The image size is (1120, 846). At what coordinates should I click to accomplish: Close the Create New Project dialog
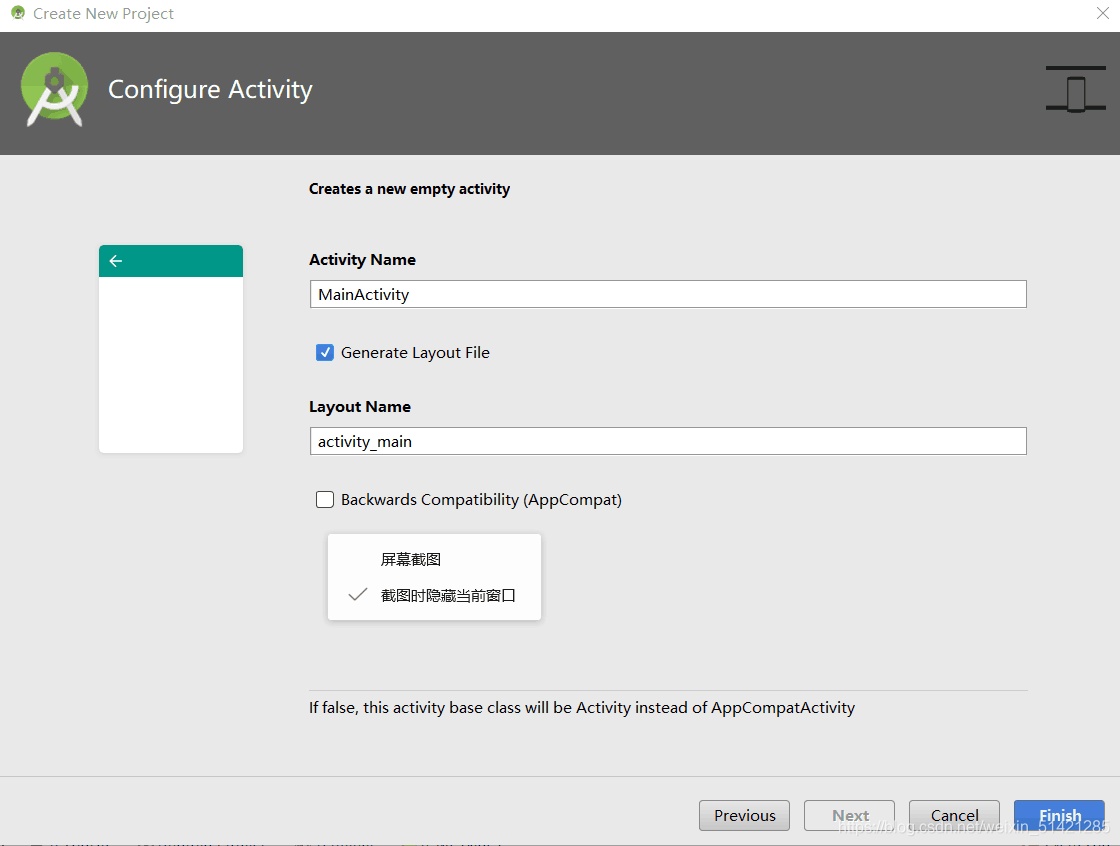[x=1102, y=13]
